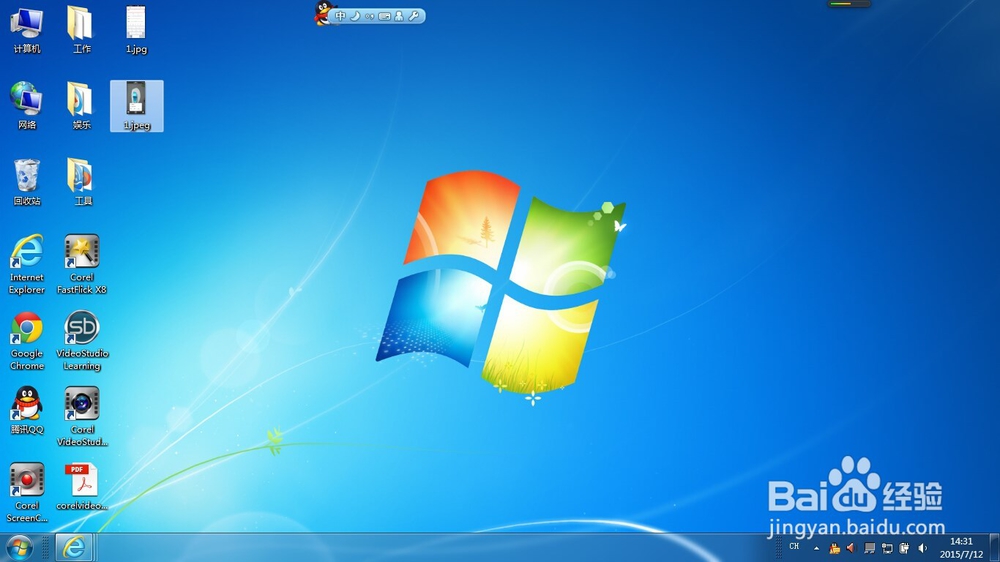This screenshot has height=562, width=1000.
Task: Select the 工具 folder icon
Action: coord(81,182)
